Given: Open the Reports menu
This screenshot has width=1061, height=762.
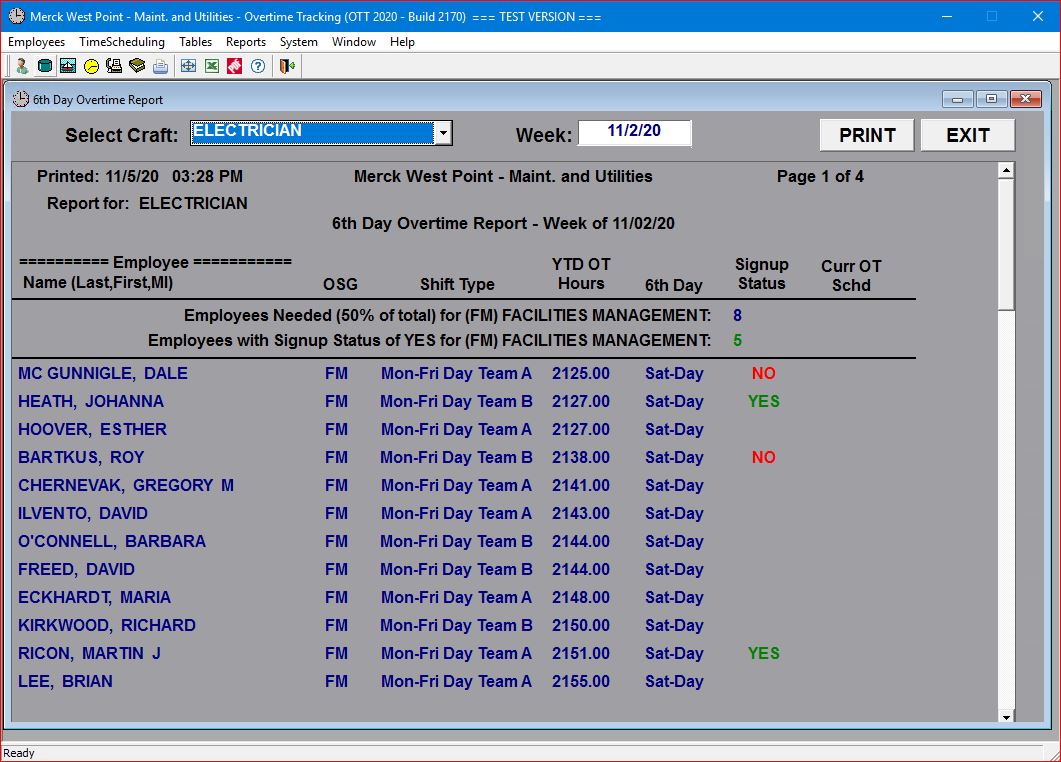Looking at the screenshot, I should pos(245,42).
